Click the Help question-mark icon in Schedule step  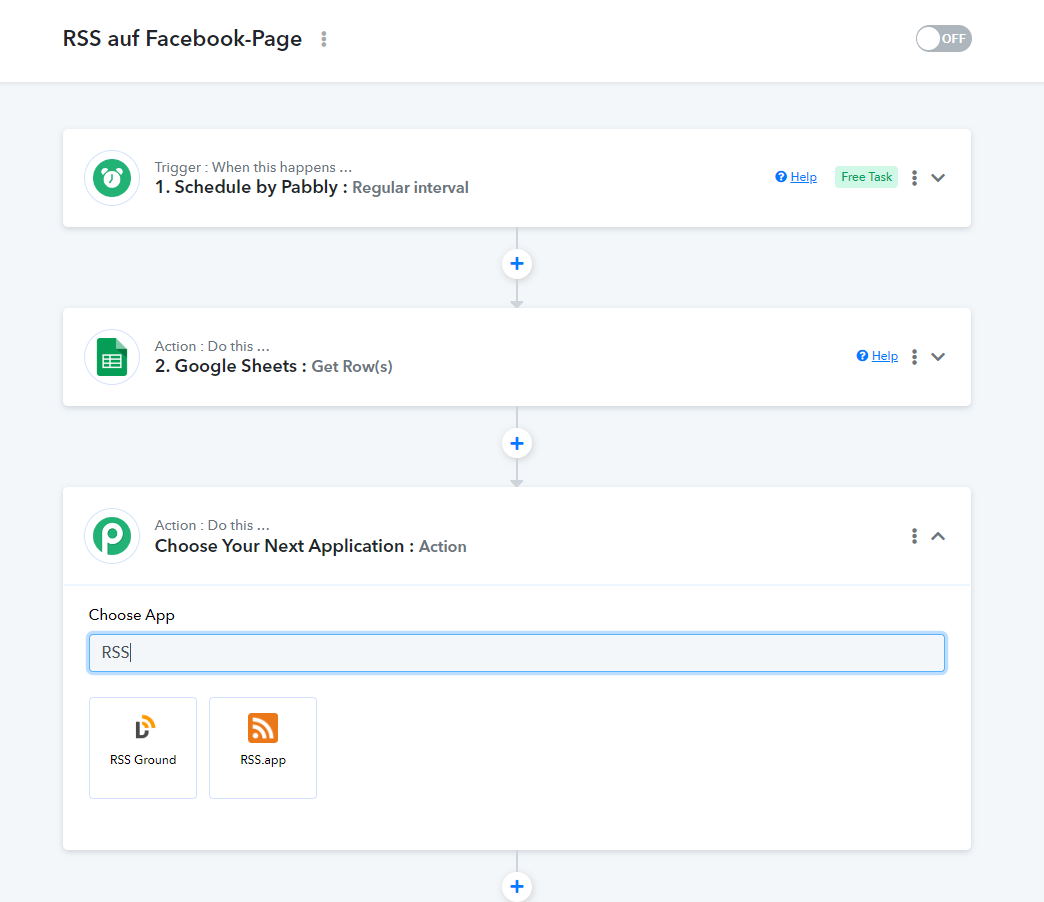(781, 176)
